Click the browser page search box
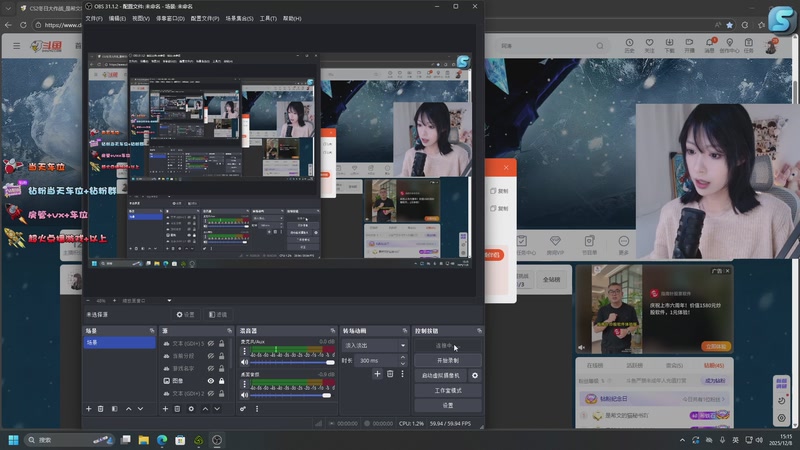Image resolution: width=800 pixels, height=450 pixels. pyautogui.click(x=551, y=46)
